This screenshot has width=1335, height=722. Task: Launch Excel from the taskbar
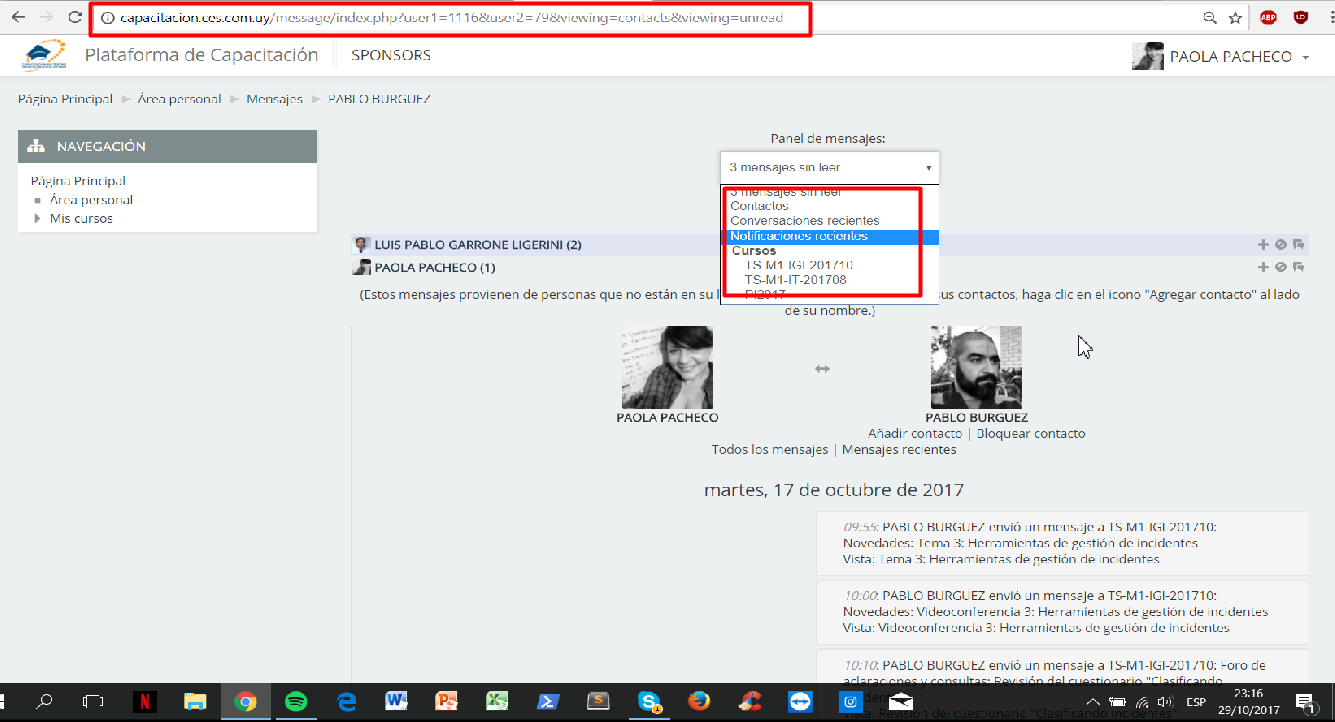497,701
